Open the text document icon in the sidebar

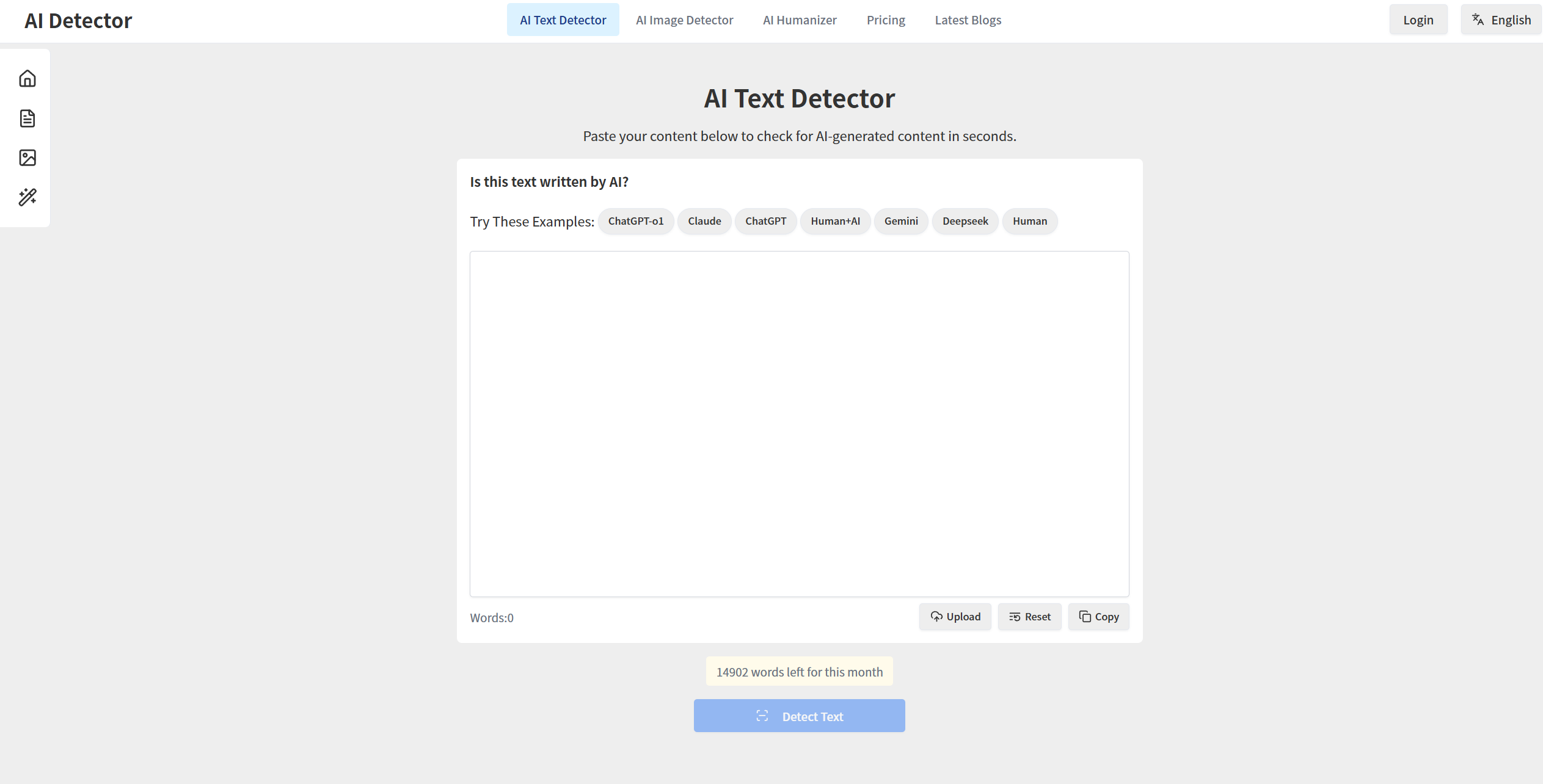tap(27, 118)
